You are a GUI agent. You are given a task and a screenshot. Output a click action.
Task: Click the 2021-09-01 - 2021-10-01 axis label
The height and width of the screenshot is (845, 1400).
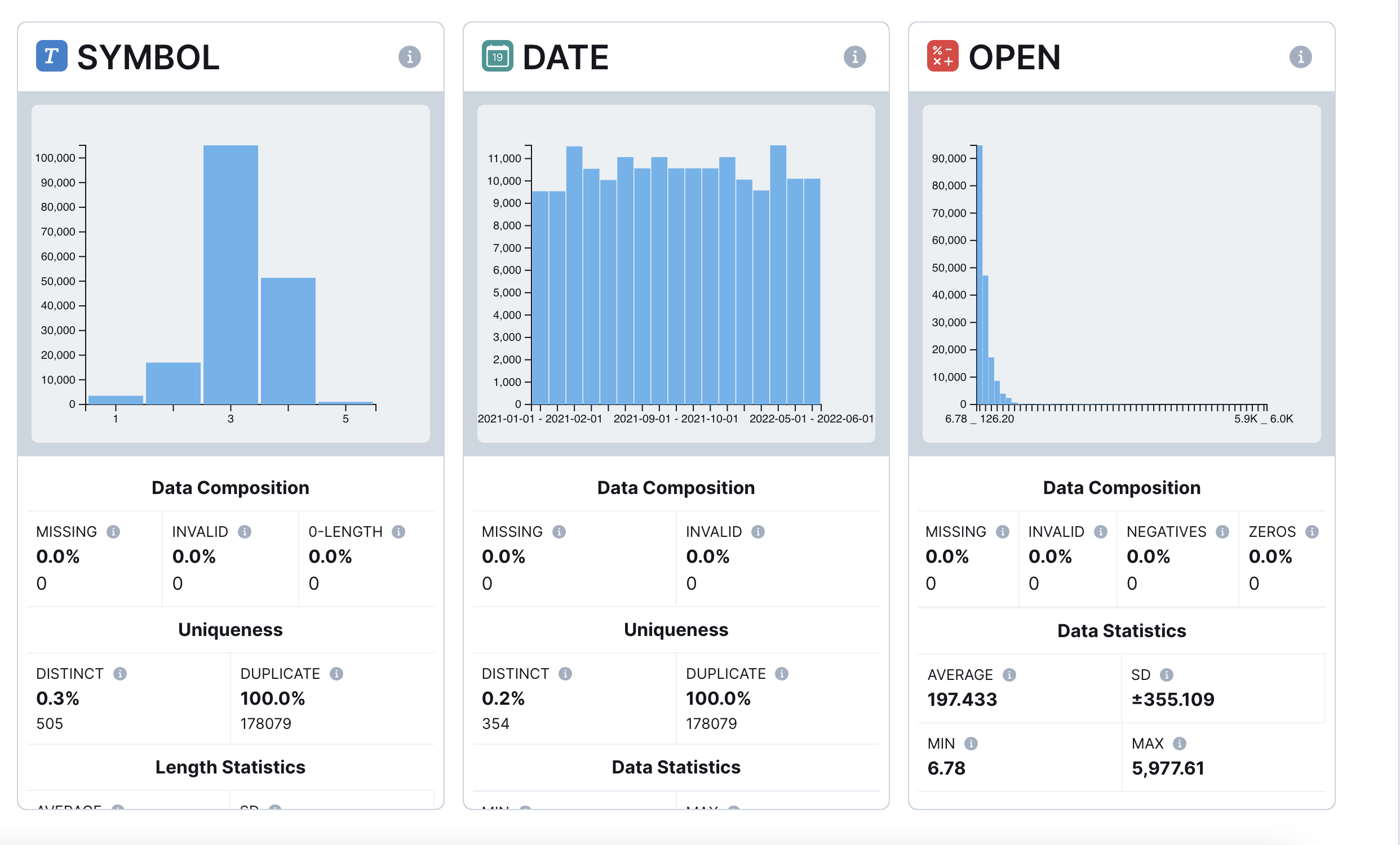(x=676, y=419)
